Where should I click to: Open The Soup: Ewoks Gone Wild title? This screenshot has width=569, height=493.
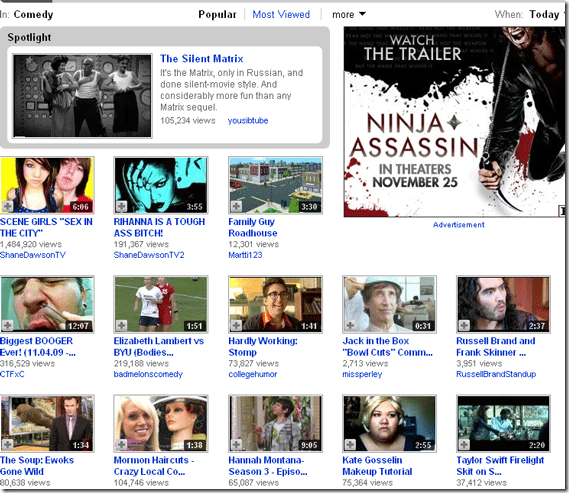(x=37, y=465)
